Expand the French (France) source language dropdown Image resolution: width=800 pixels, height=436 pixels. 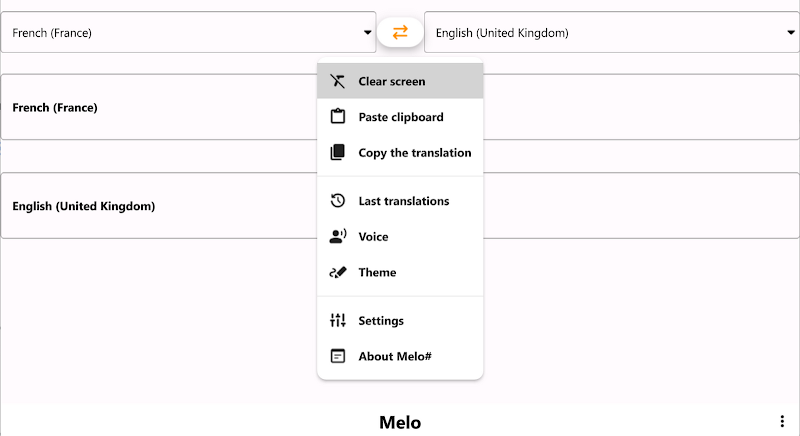(188, 33)
